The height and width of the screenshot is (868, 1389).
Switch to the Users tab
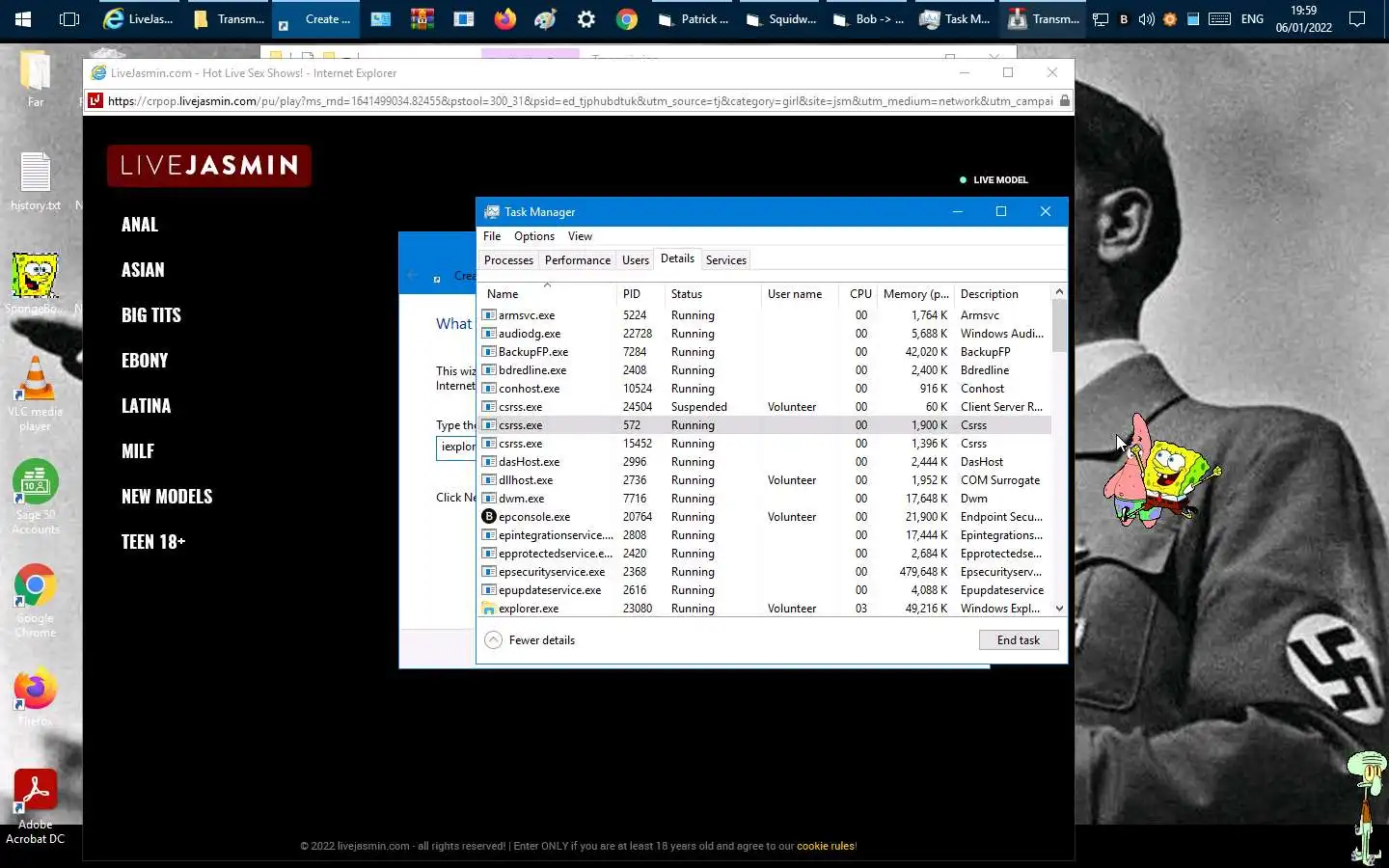point(636,260)
